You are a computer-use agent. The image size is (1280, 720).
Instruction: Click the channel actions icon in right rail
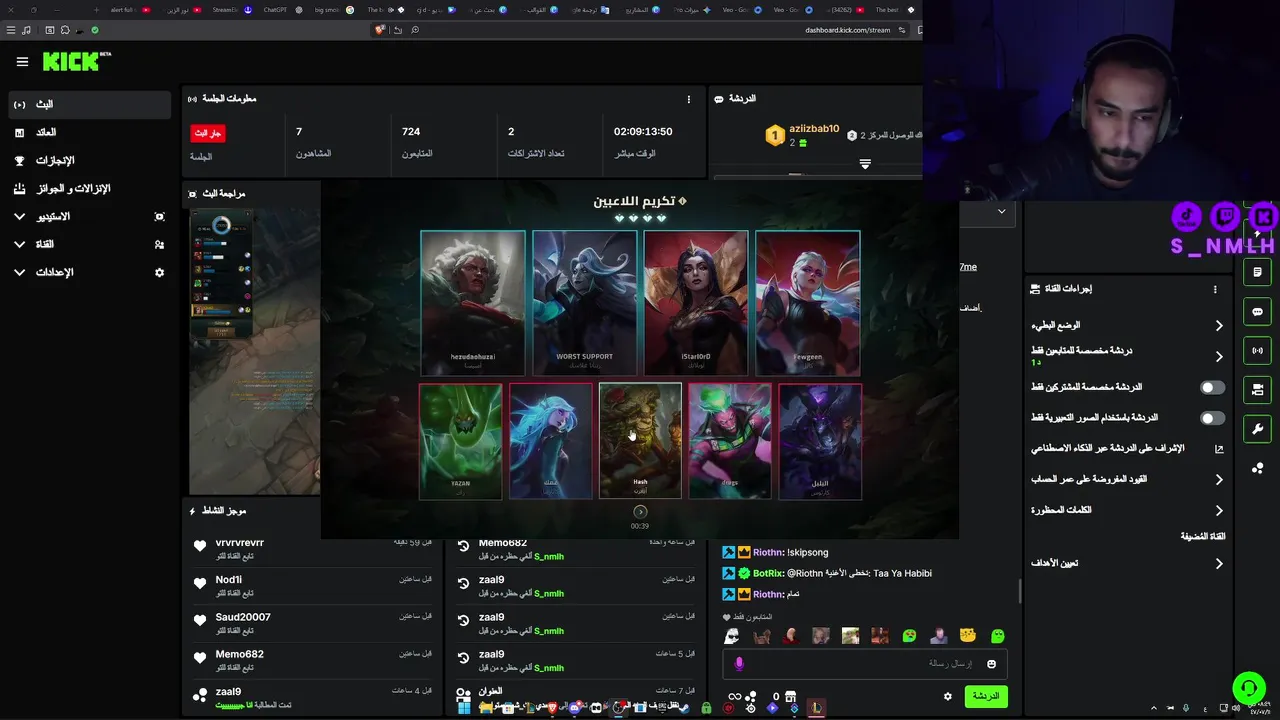[1257, 389]
